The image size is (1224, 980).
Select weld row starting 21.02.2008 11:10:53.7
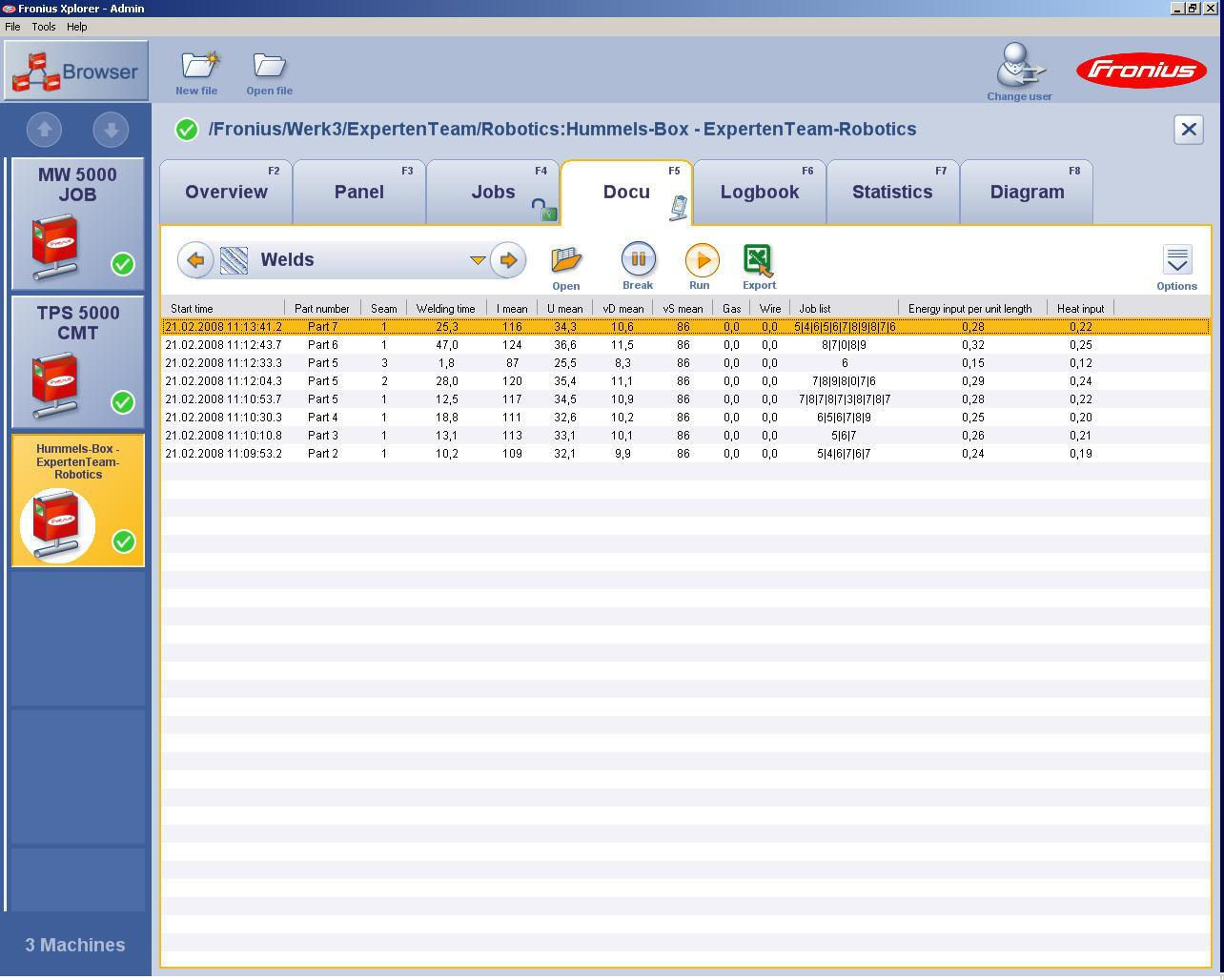tap(685, 399)
